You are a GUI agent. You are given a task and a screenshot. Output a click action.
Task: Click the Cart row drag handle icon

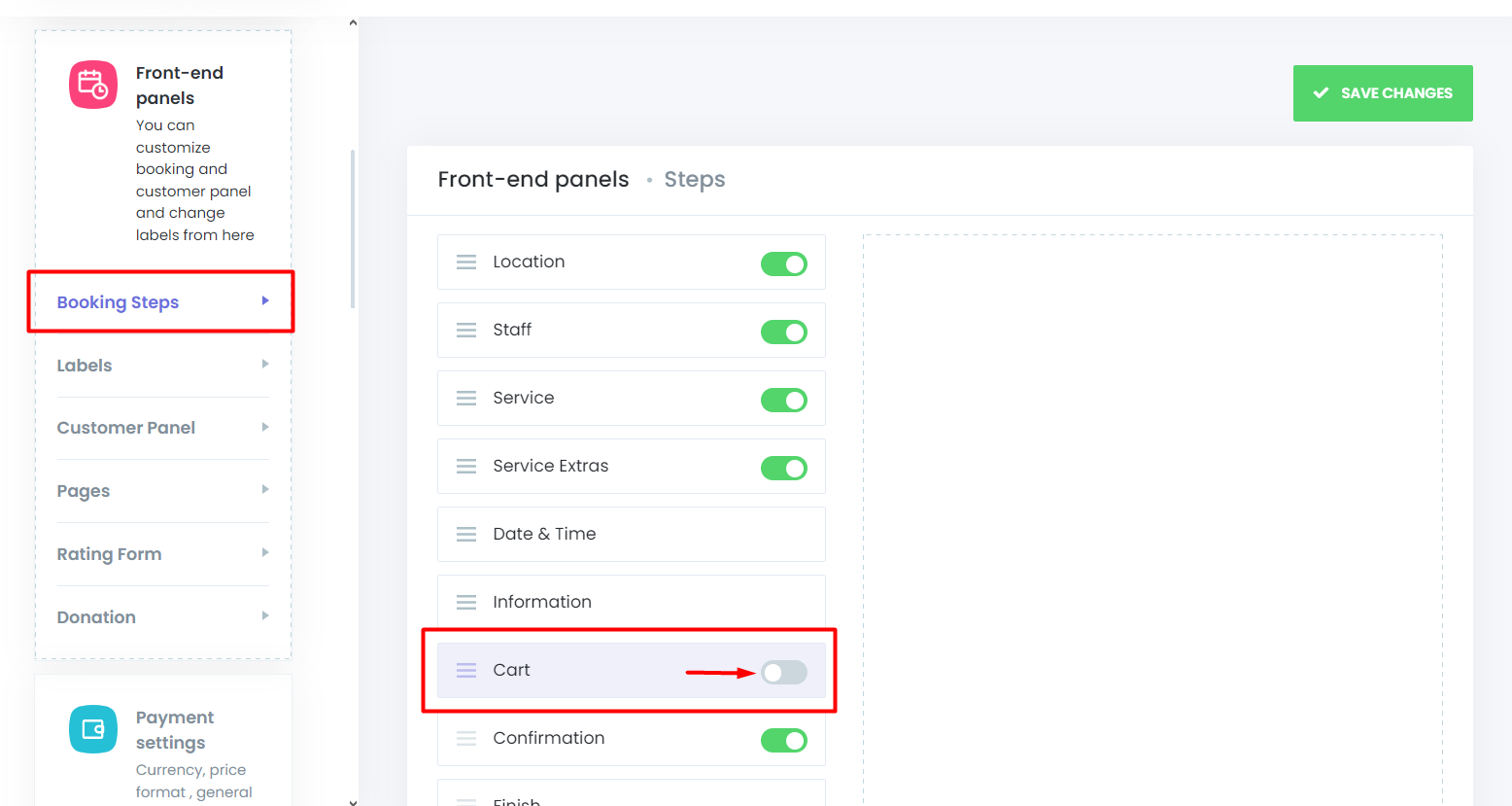click(x=466, y=671)
